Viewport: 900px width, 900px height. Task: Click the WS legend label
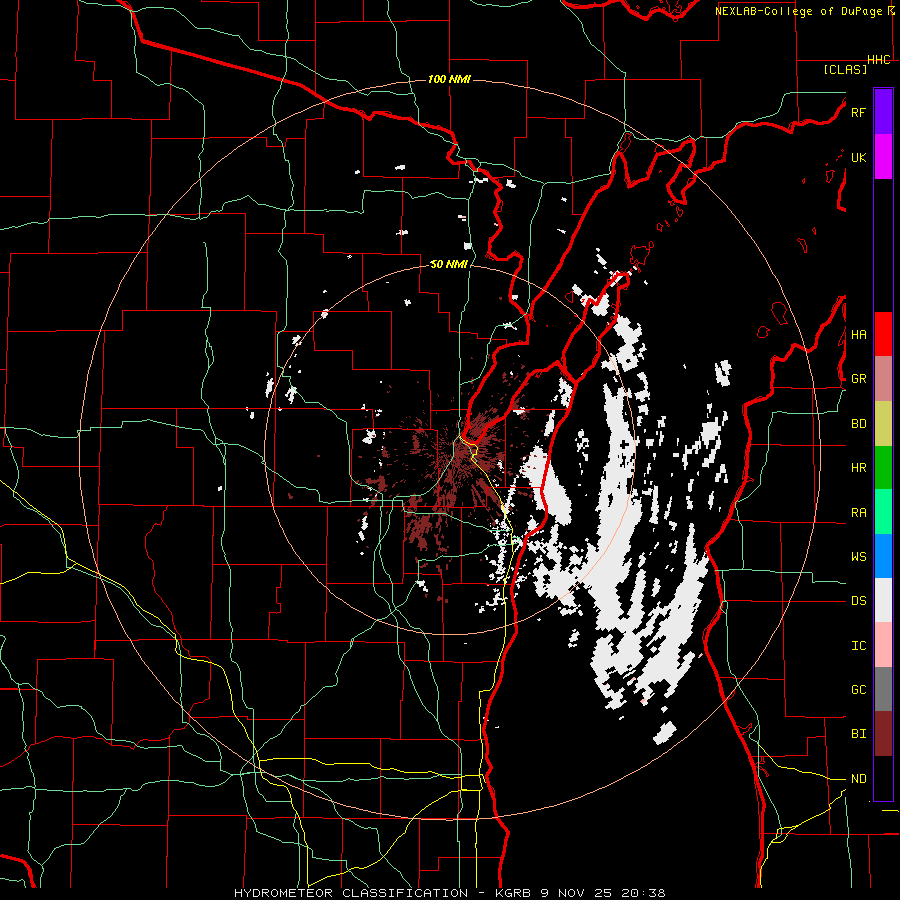[x=858, y=557]
